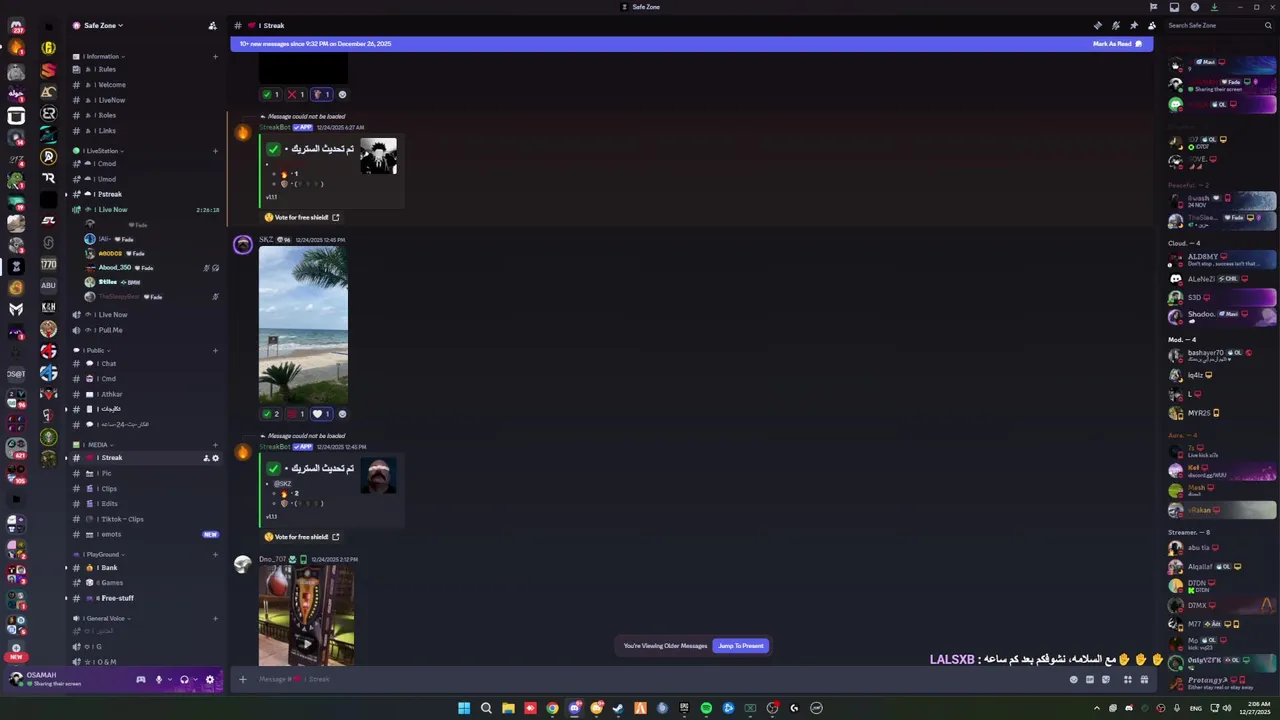Screen dimensions: 1280x720
Task: Click second Vote for free shield link
Action: pos(301,537)
